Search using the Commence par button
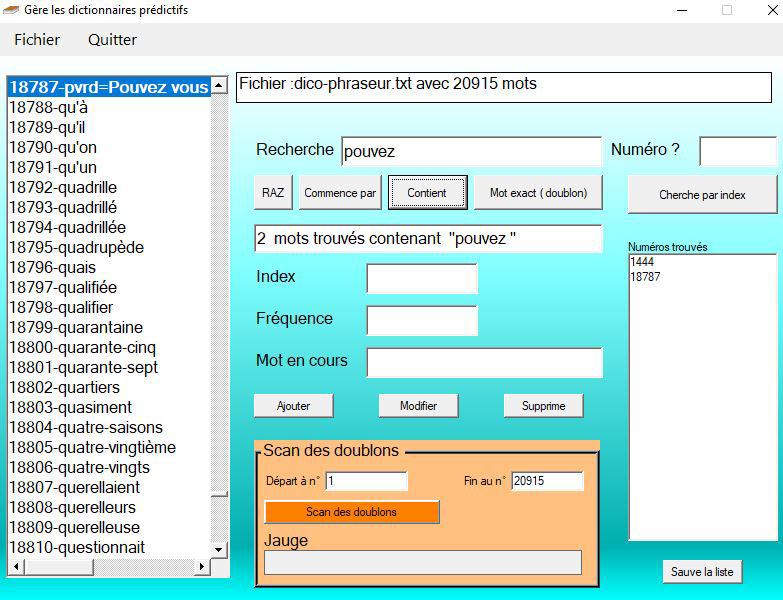This screenshot has width=783, height=600. click(x=340, y=193)
